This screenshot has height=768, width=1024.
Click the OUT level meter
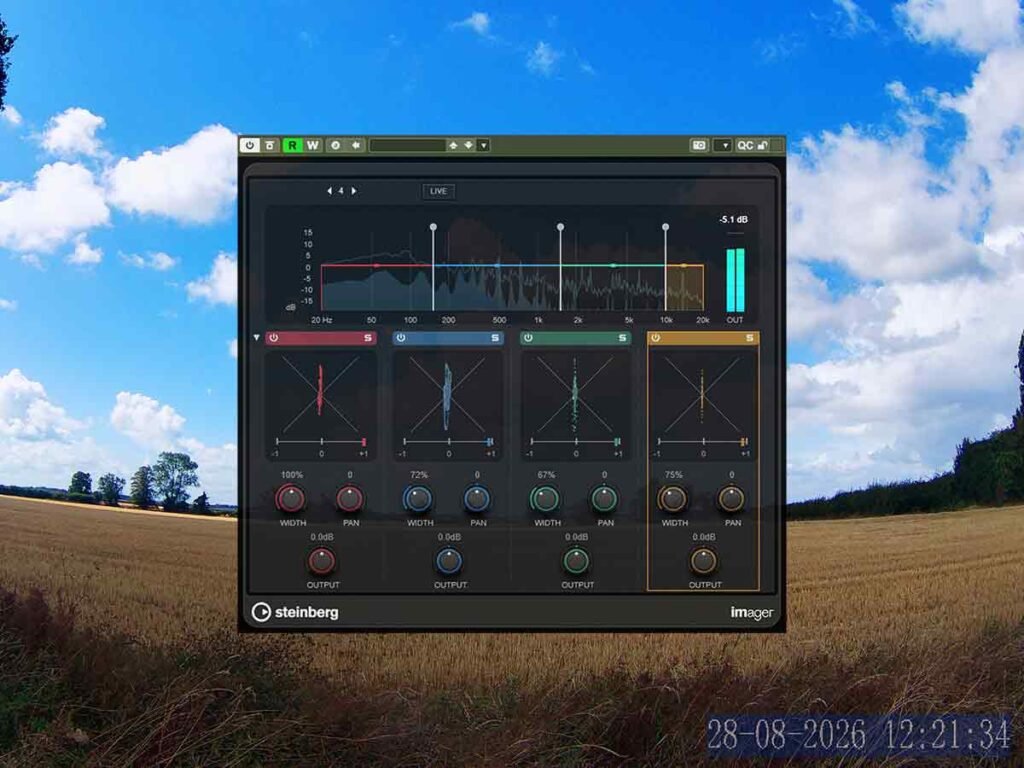[x=735, y=280]
